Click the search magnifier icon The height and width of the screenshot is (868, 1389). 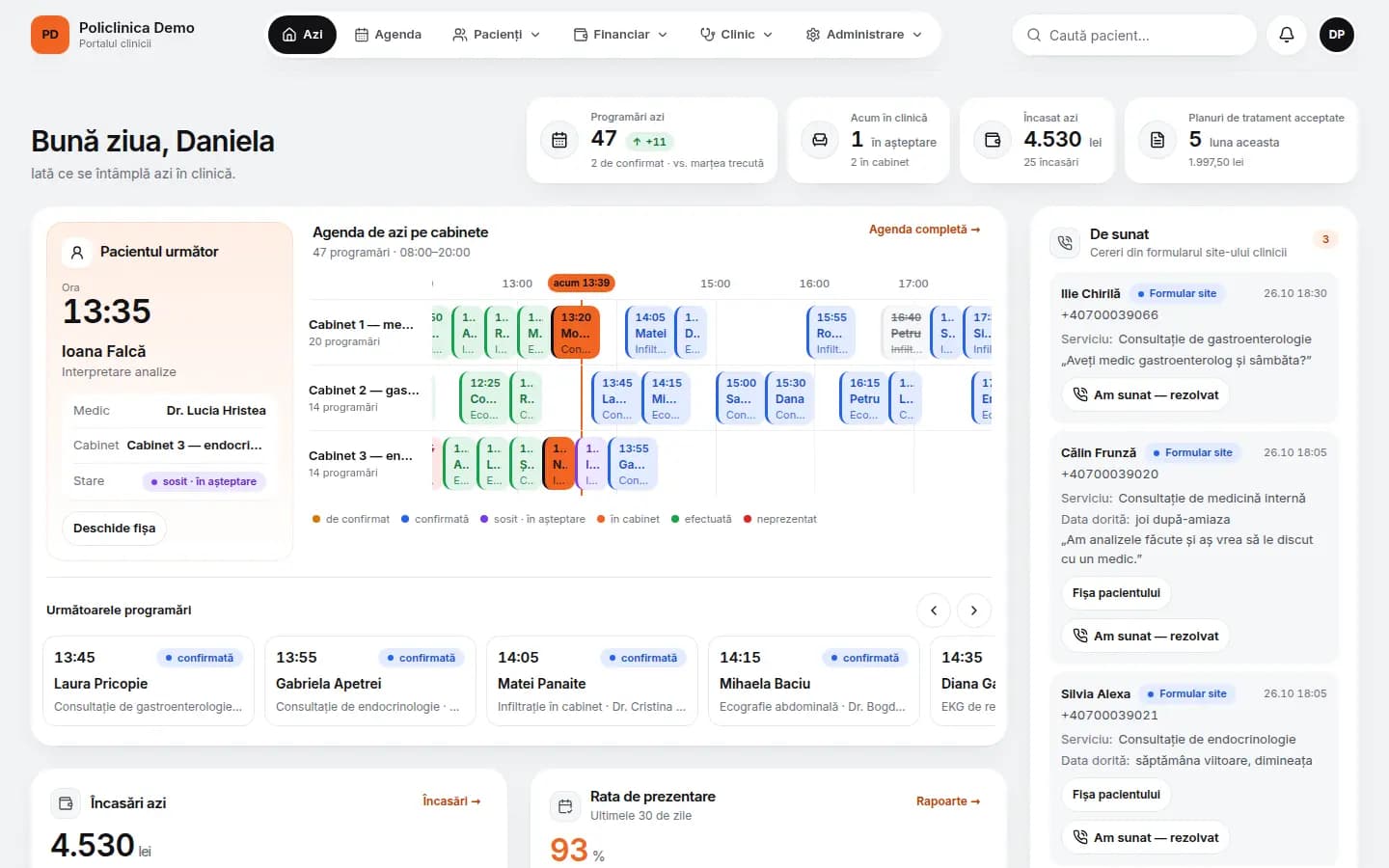pos(1034,36)
